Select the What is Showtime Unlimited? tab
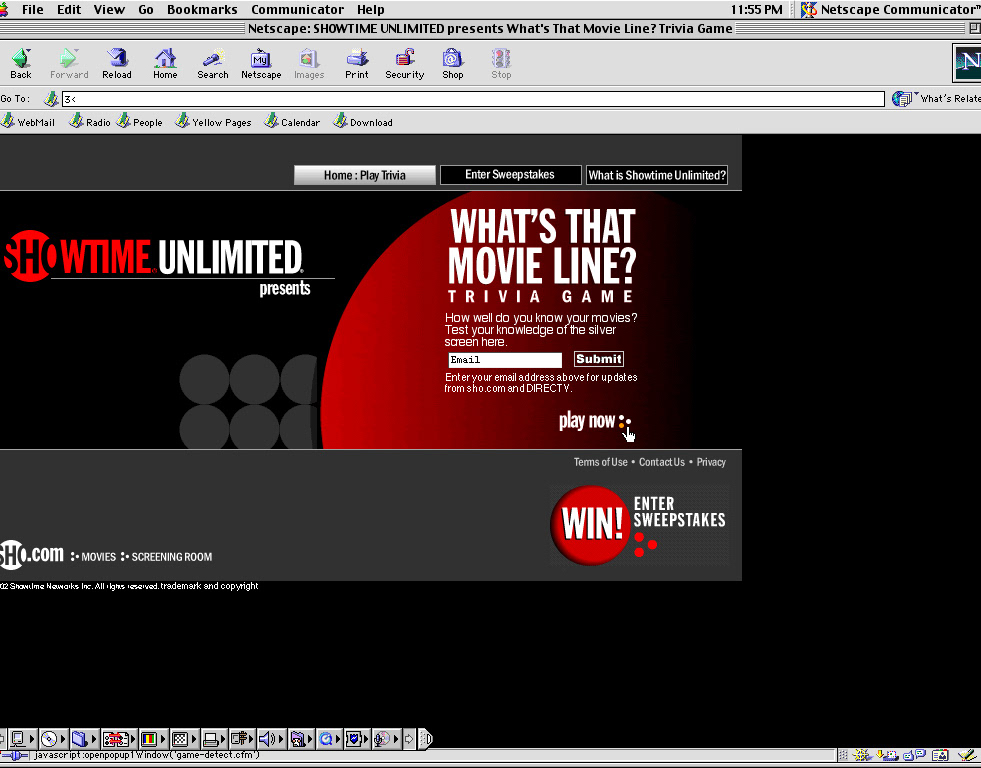Image resolution: width=981 pixels, height=768 pixels. pyautogui.click(x=657, y=175)
